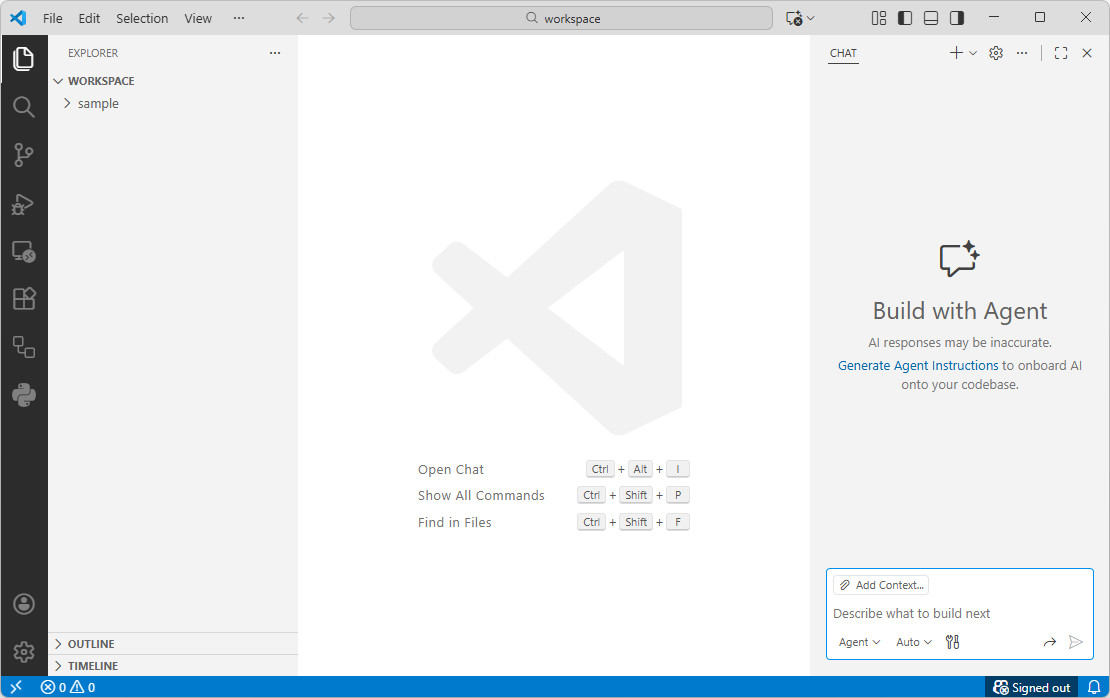Toggle the bottom Panel visibility
The image size is (1110, 698).
coord(931,18)
